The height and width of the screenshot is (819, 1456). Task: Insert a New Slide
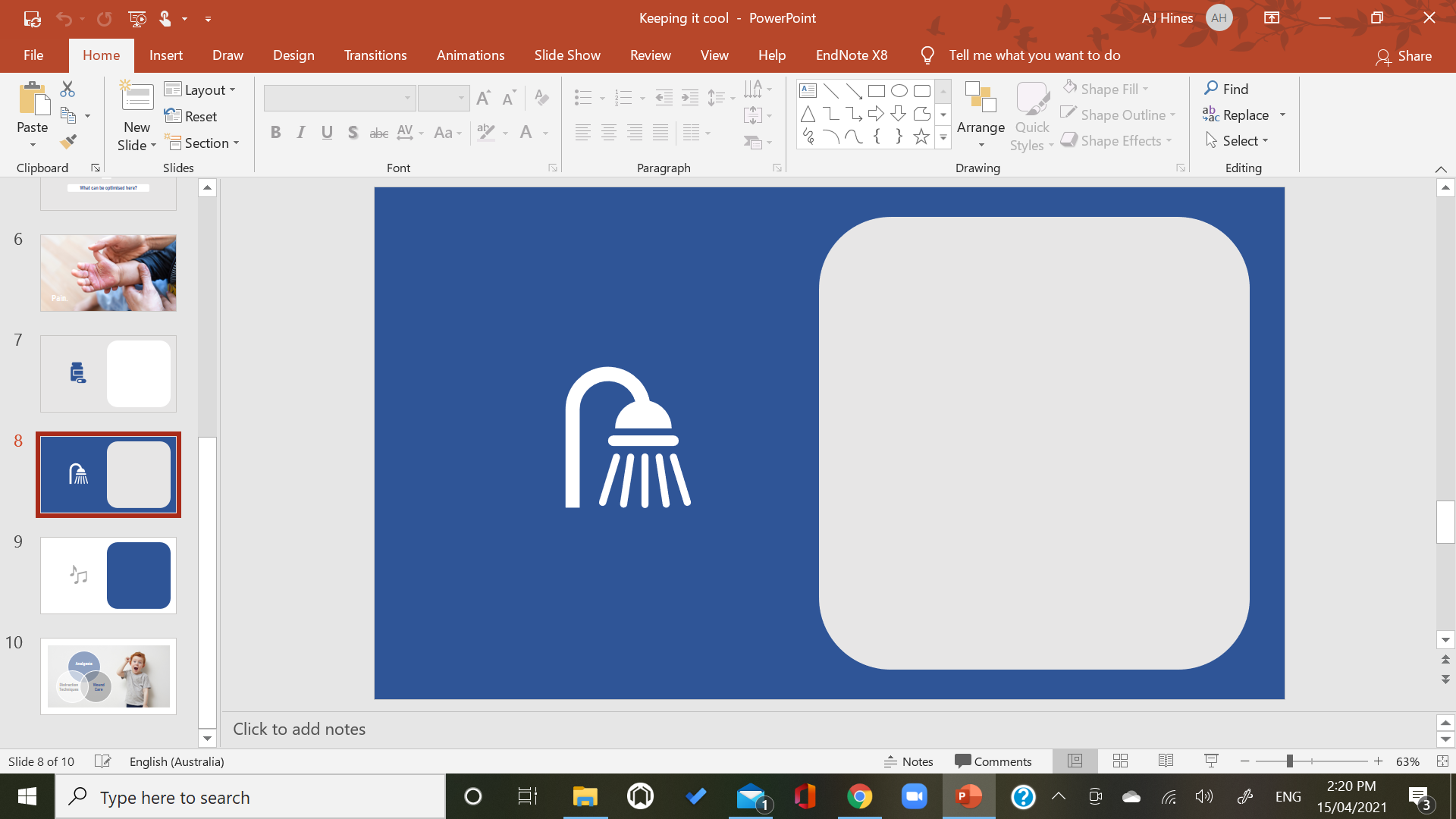(136, 116)
